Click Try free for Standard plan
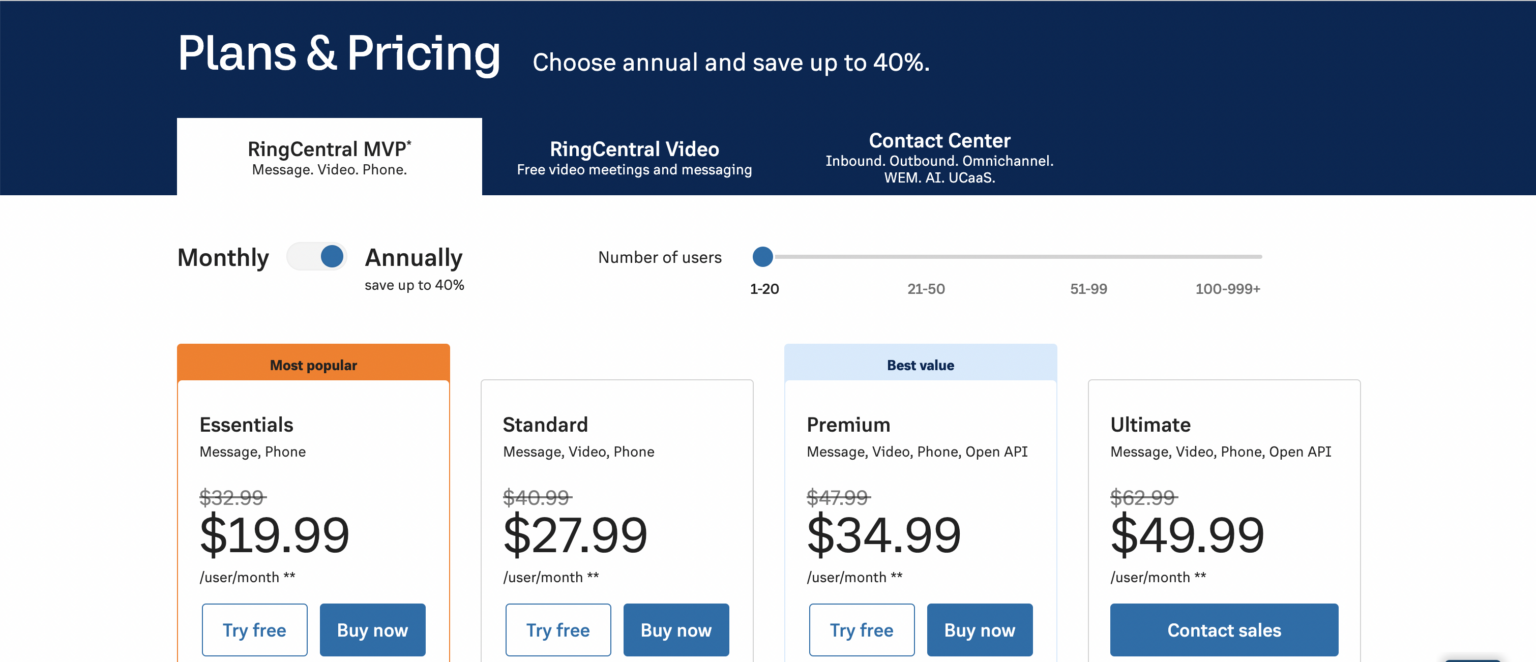Image resolution: width=1536 pixels, height=662 pixels. coord(558,630)
